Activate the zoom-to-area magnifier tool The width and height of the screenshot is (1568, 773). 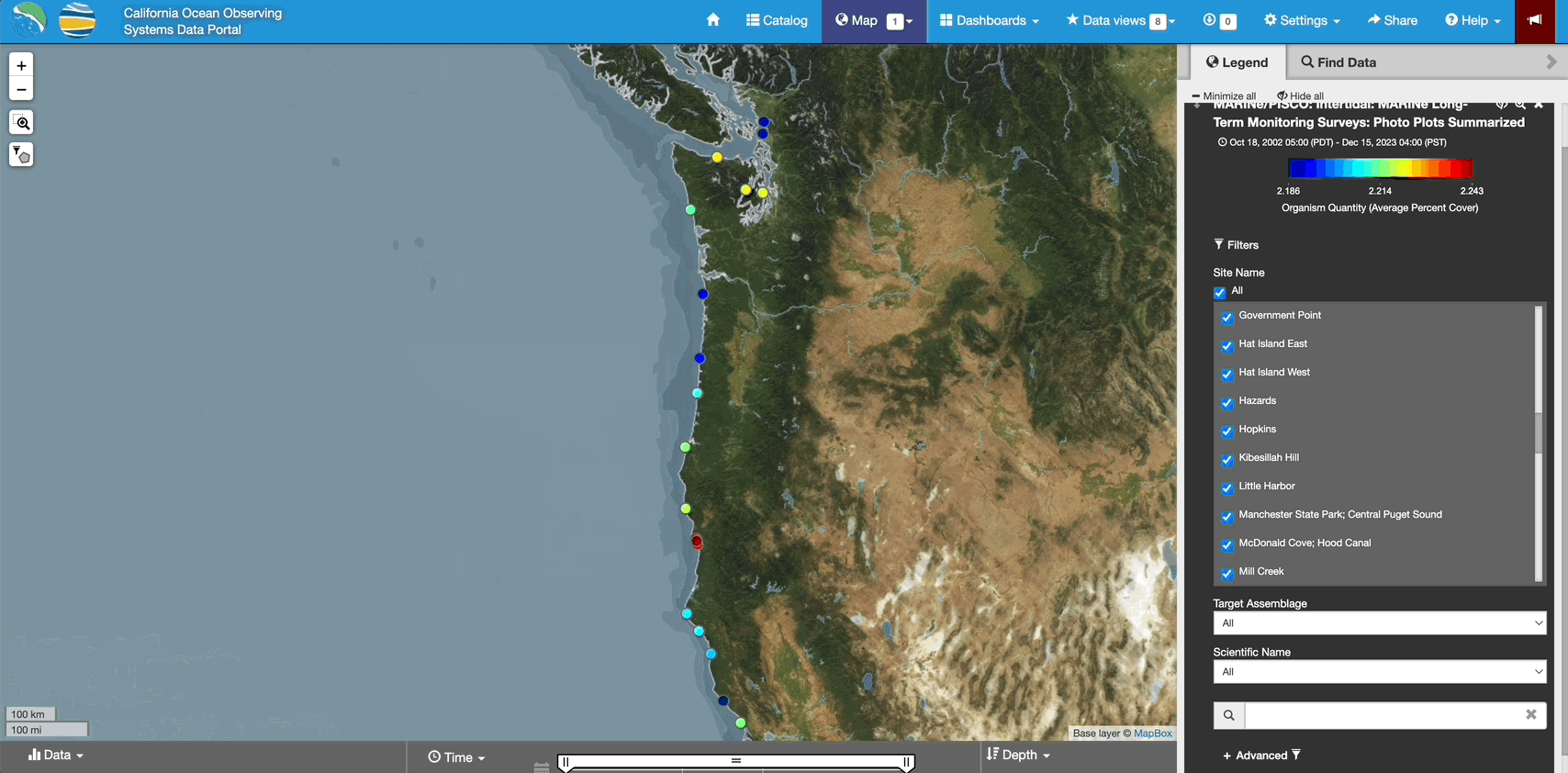21,123
